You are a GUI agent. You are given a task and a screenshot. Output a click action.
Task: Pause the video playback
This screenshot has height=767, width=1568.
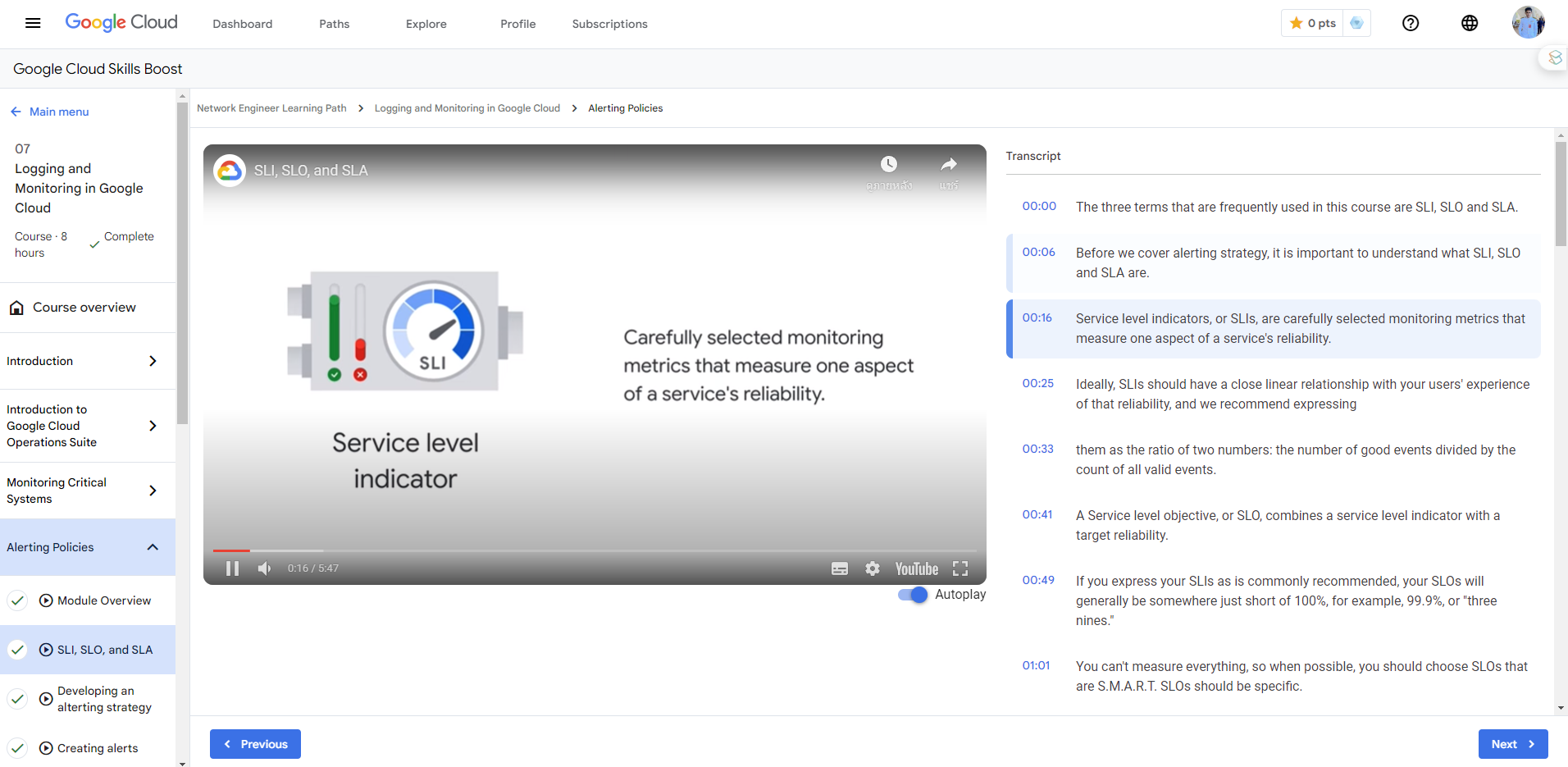click(x=232, y=568)
